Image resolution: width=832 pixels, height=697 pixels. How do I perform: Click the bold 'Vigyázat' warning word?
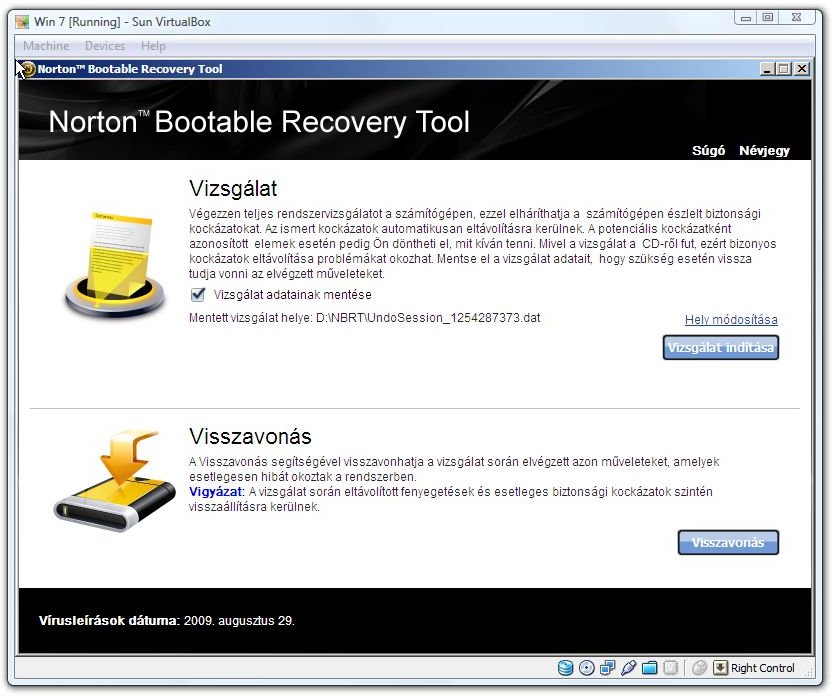pos(215,492)
